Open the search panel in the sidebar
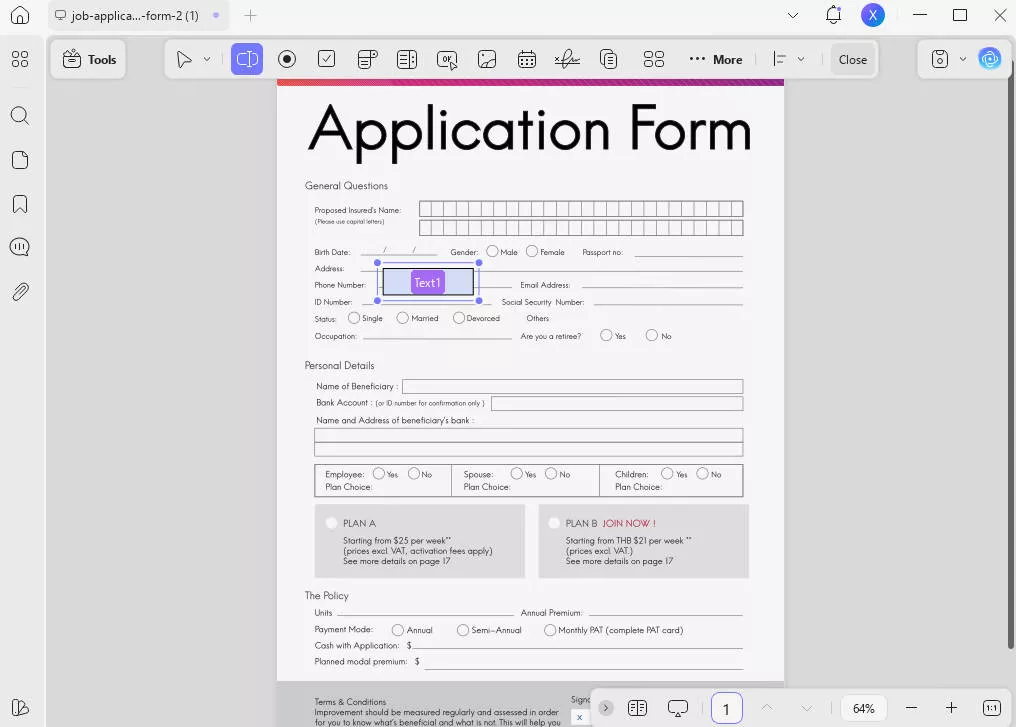Viewport: 1016px width, 727px height. click(x=20, y=115)
